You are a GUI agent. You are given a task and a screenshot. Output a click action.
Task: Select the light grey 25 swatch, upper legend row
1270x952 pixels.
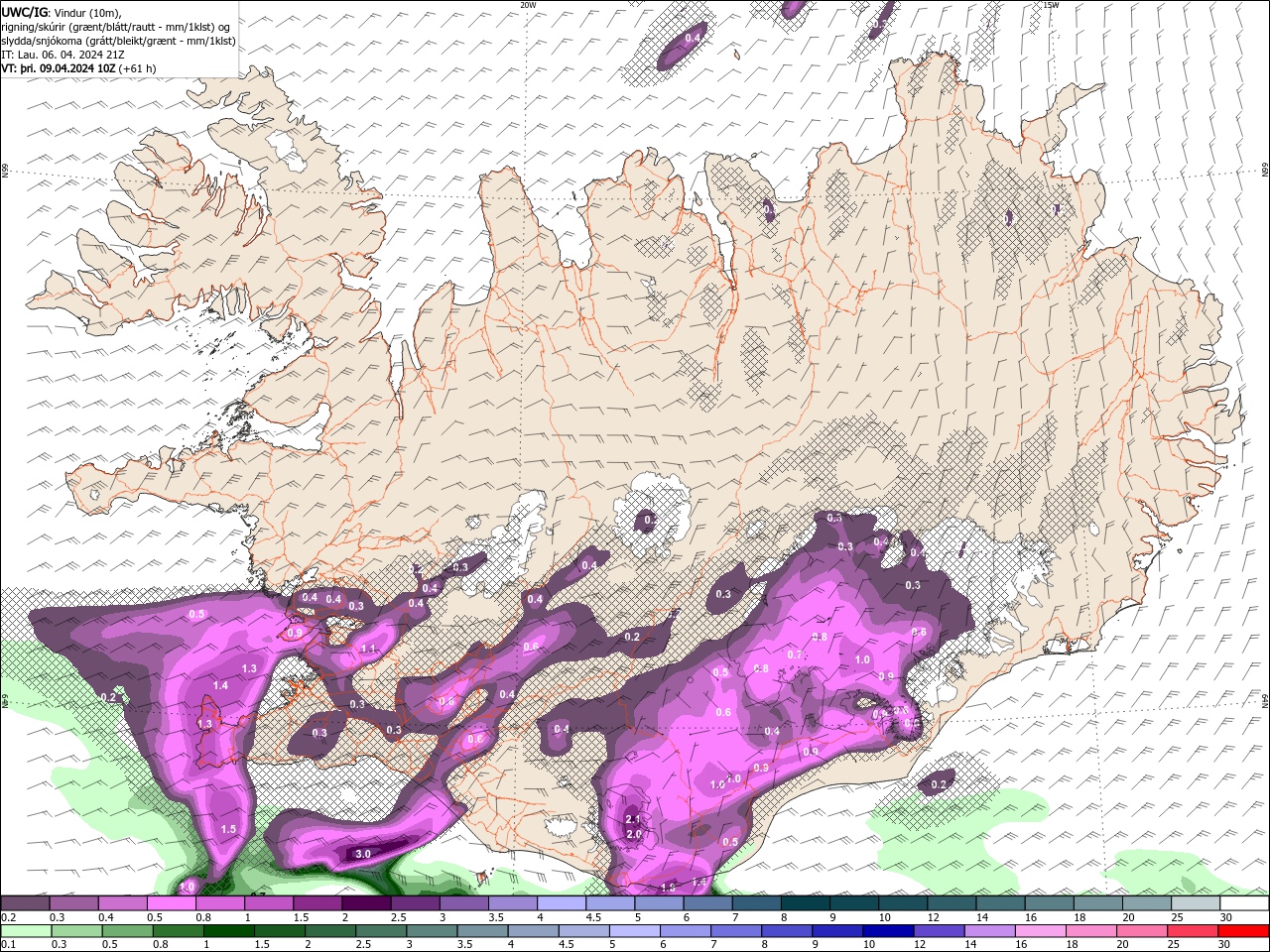[1196, 903]
